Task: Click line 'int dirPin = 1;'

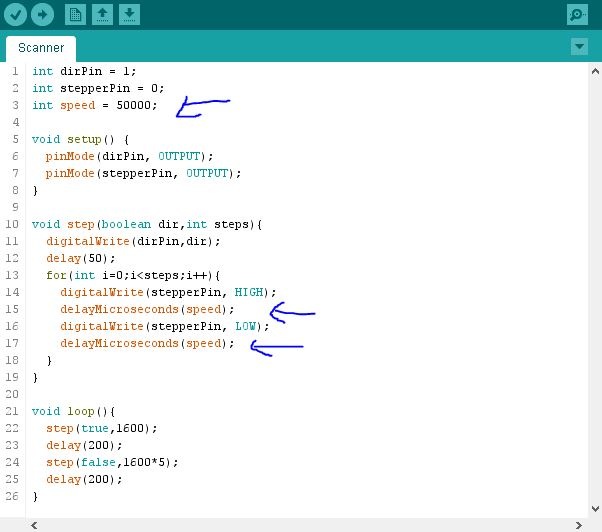Action: (x=84, y=71)
